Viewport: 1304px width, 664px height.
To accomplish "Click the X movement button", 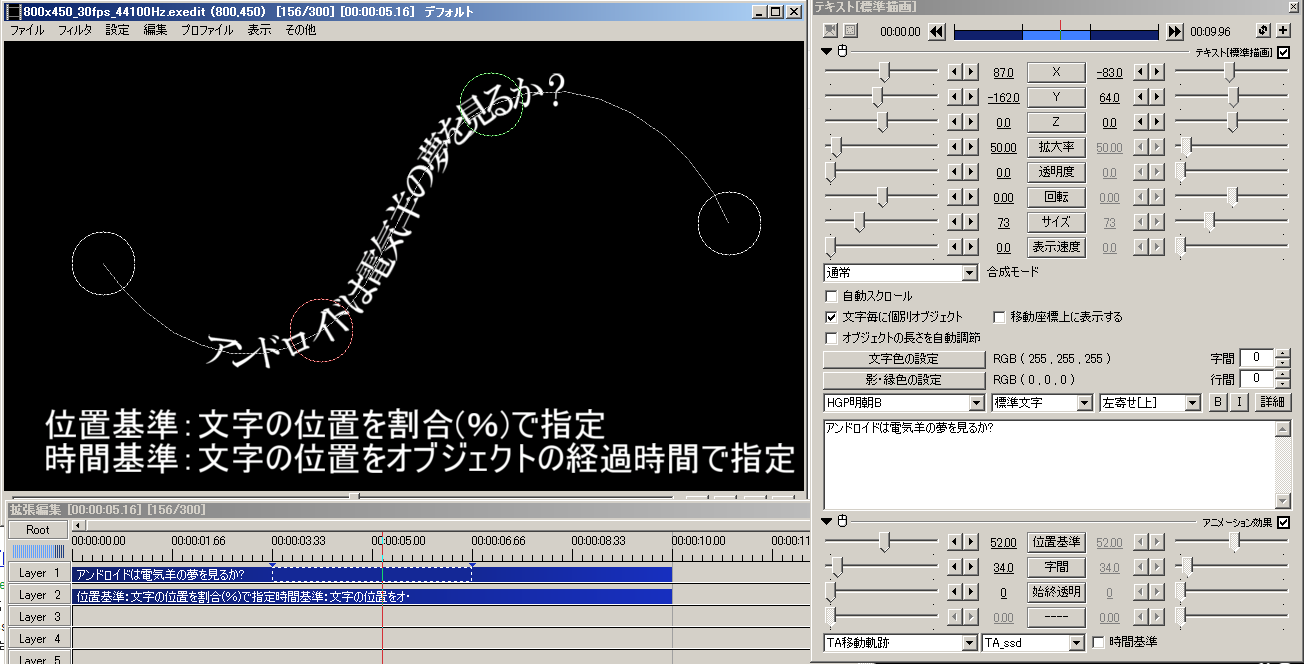I will click(1056, 72).
